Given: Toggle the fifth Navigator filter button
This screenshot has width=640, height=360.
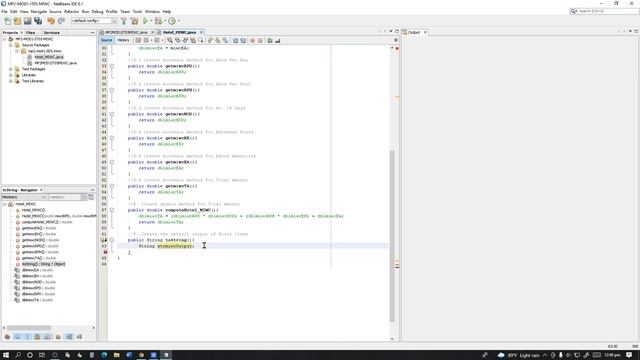Looking at the screenshot, I should (x=48, y=337).
